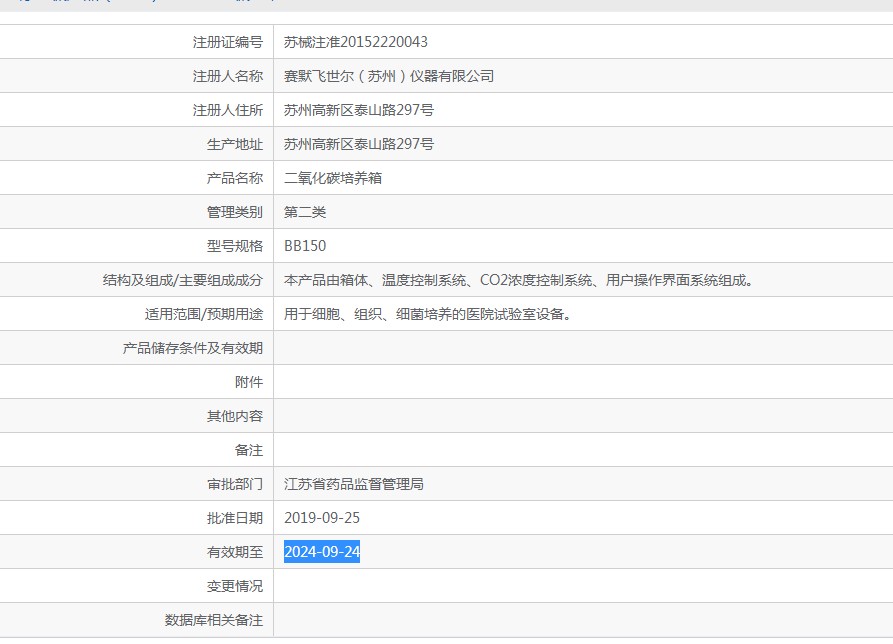Click the 批准日期 label
This screenshot has width=893, height=644.
pos(235,518)
